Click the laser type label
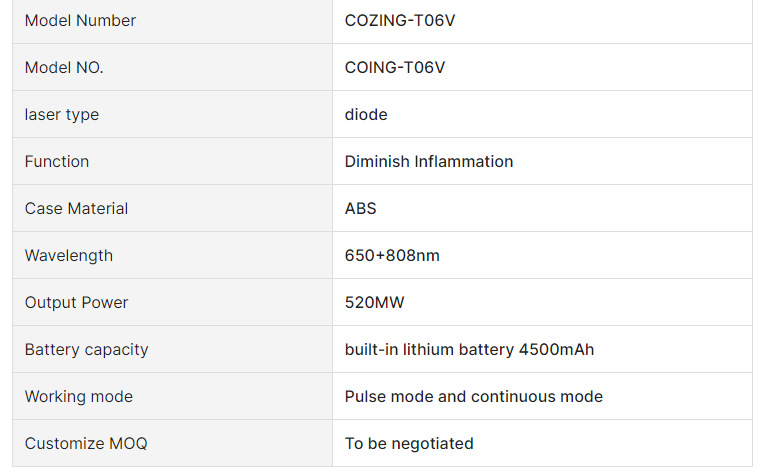The image size is (763, 475). tap(62, 115)
